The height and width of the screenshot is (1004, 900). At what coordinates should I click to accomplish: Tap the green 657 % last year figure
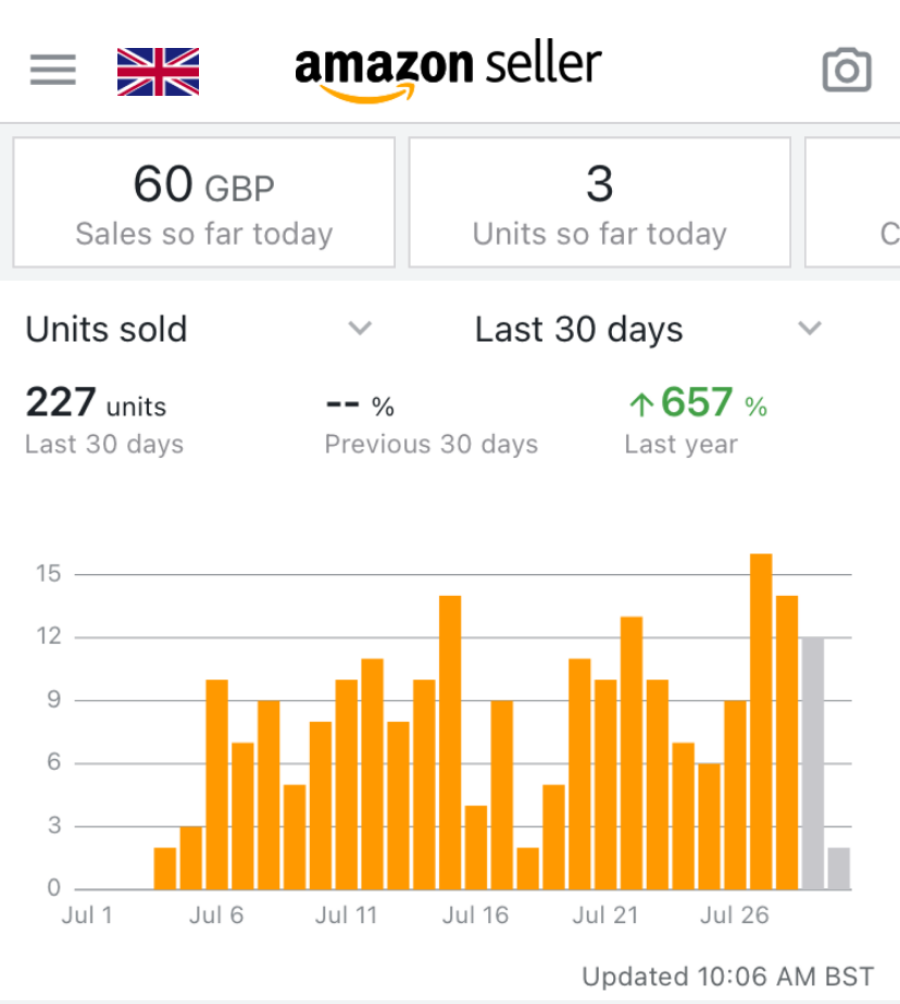pos(698,404)
